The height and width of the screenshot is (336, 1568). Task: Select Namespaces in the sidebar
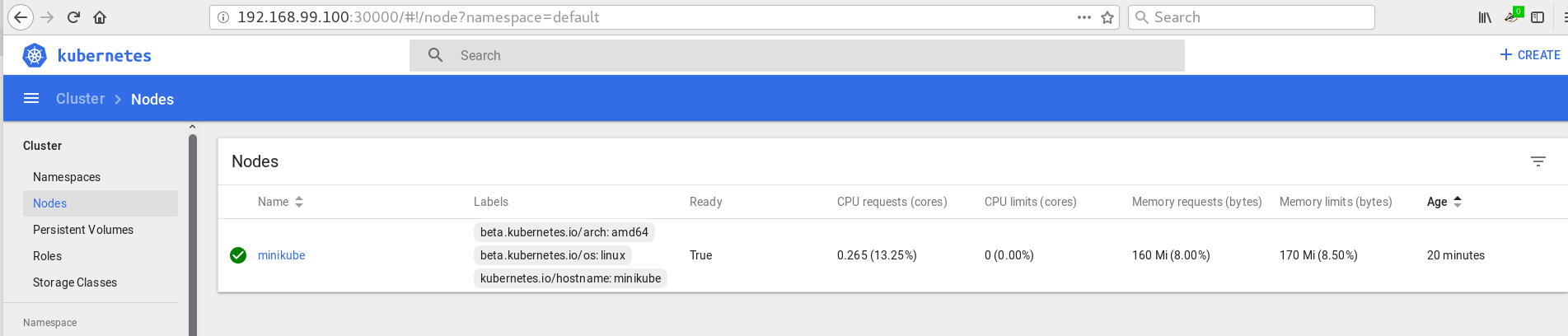pyautogui.click(x=67, y=177)
